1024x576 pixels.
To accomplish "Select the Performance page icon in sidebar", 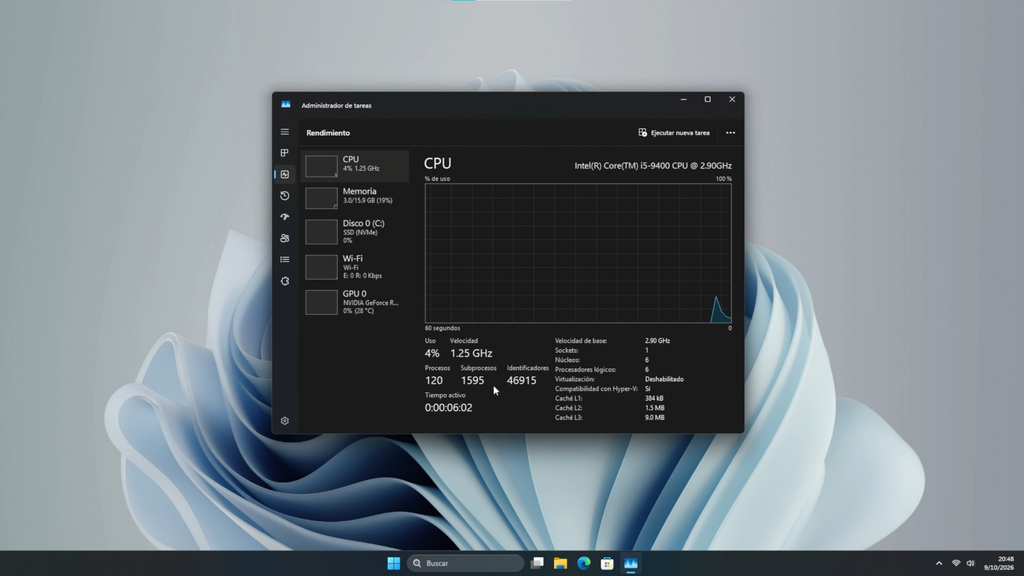I will tap(285, 174).
